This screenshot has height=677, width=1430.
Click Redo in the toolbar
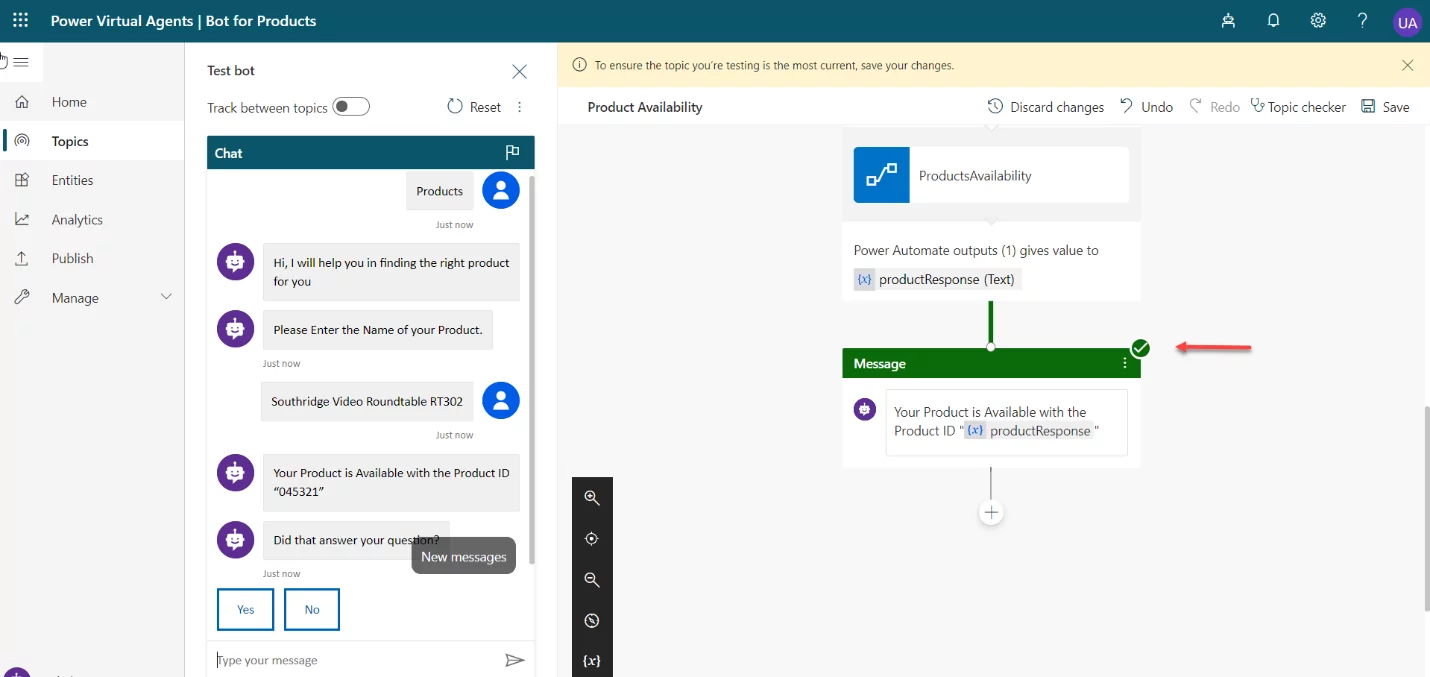click(x=1214, y=107)
